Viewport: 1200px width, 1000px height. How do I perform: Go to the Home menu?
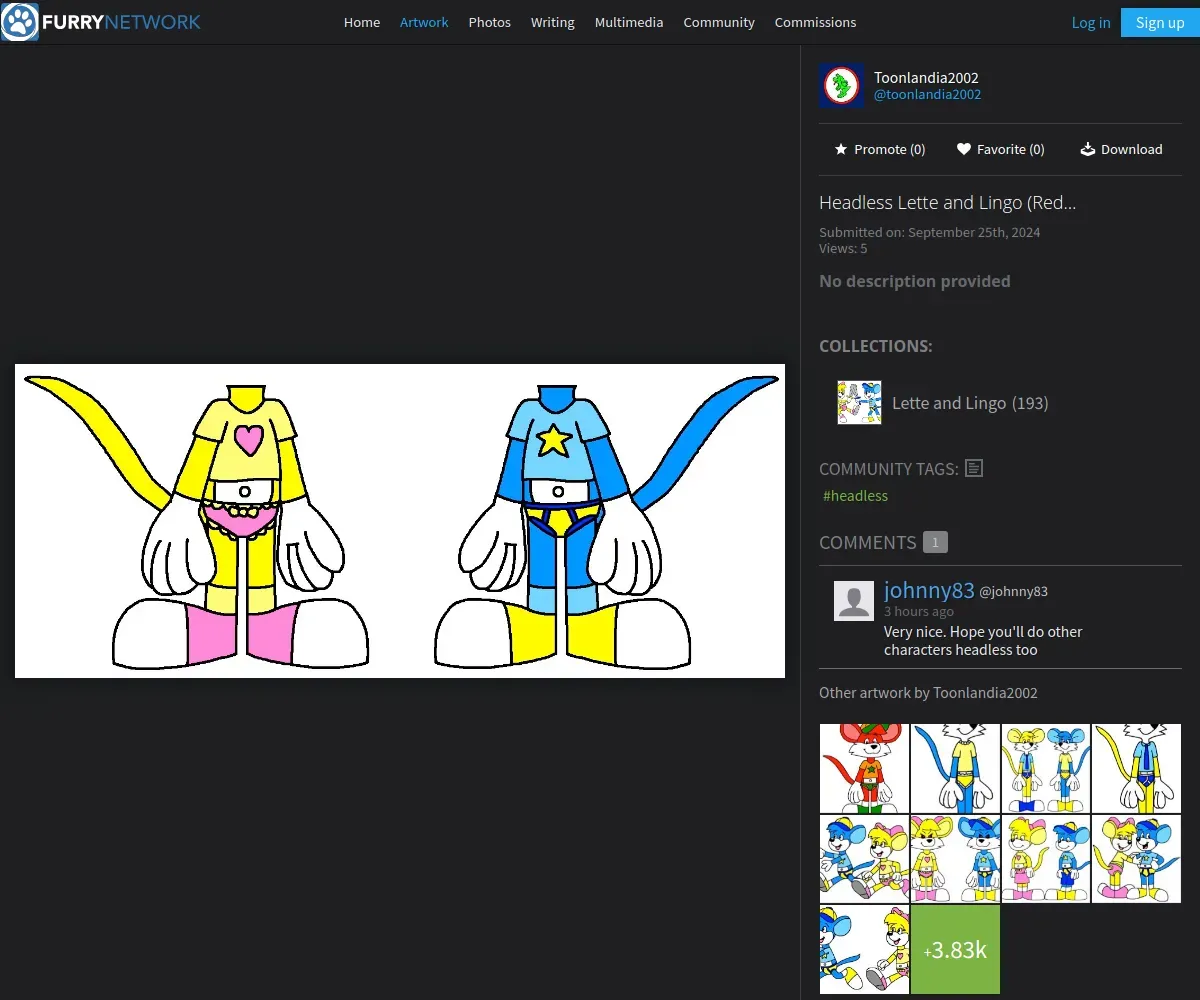[x=362, y=22]
